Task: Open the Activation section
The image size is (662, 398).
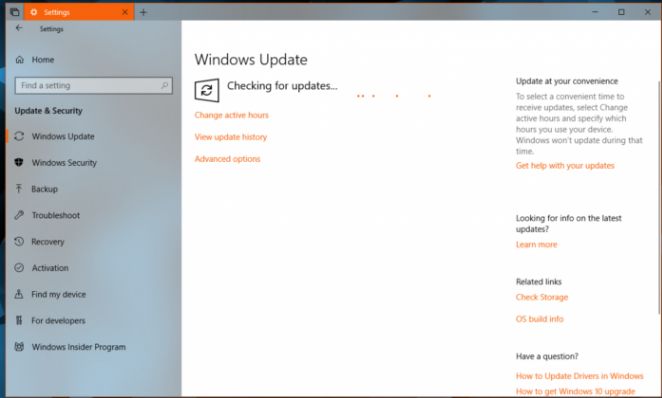Action: point(50,268)
